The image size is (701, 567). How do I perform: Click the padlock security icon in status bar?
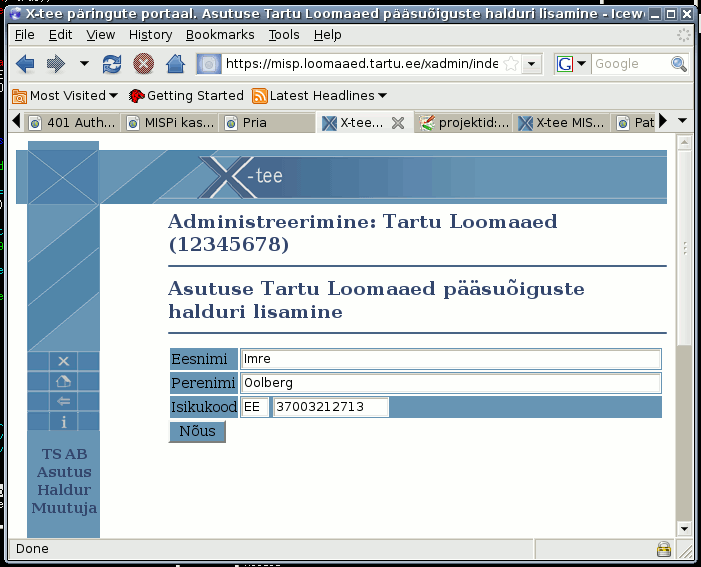[663, 549]
